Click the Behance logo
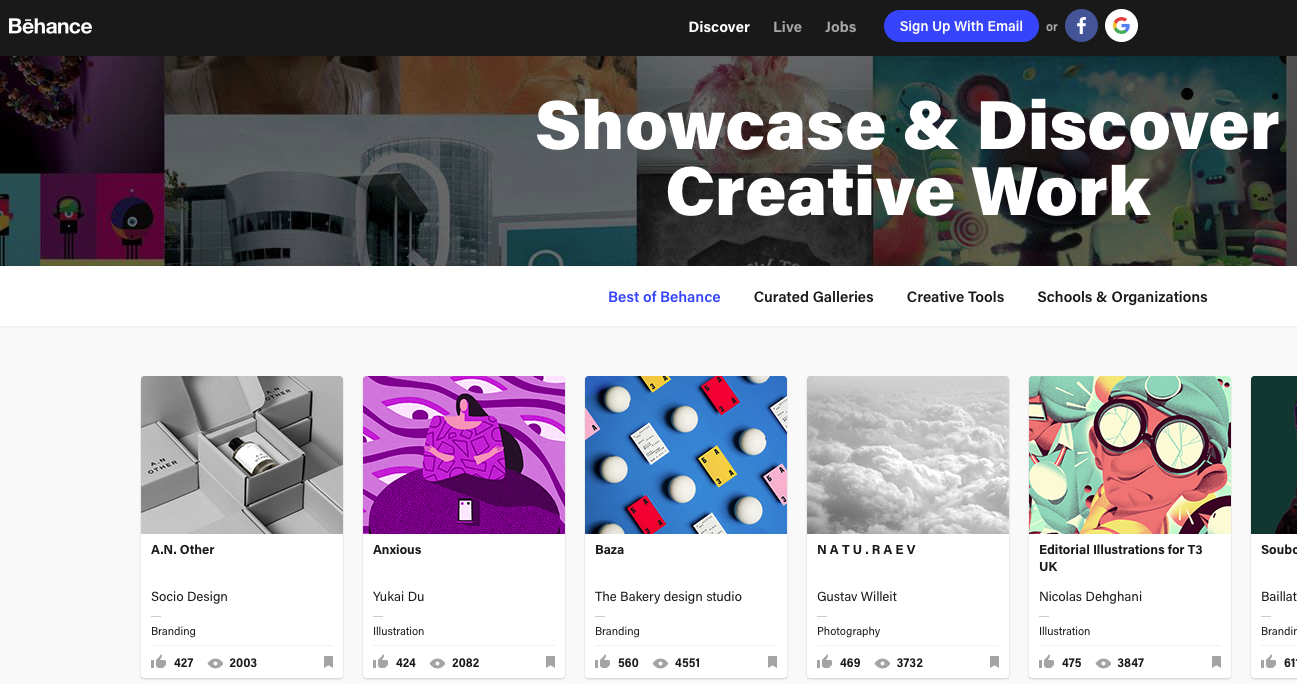 50,26
